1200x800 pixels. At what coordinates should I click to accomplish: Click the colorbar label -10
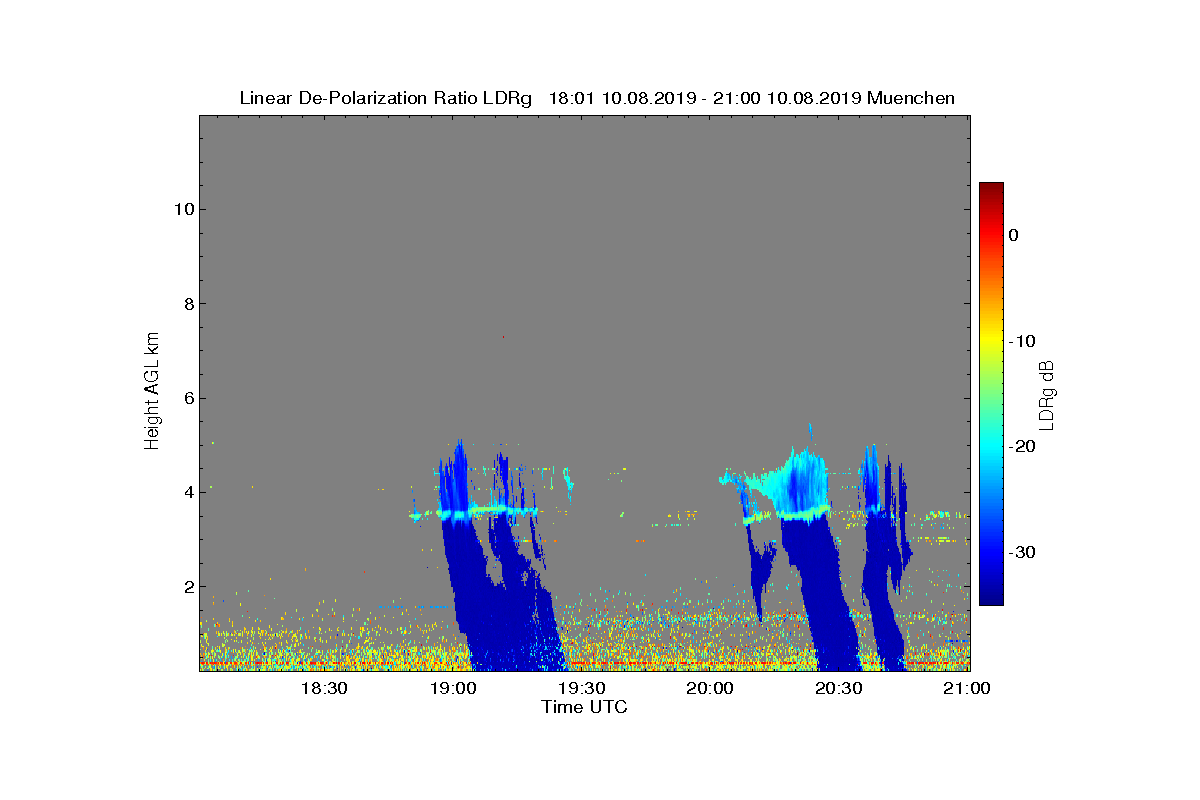click(x=1021, y=341)
